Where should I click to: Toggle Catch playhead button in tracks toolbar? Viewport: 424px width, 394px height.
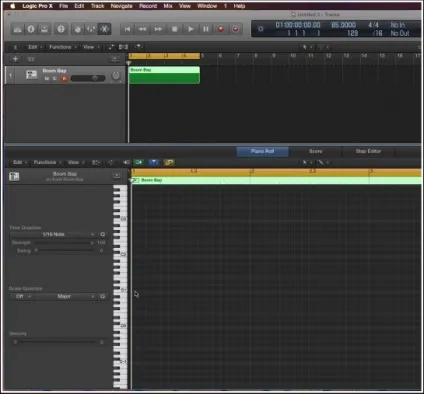pyautogui.click(x=139, y=47)
